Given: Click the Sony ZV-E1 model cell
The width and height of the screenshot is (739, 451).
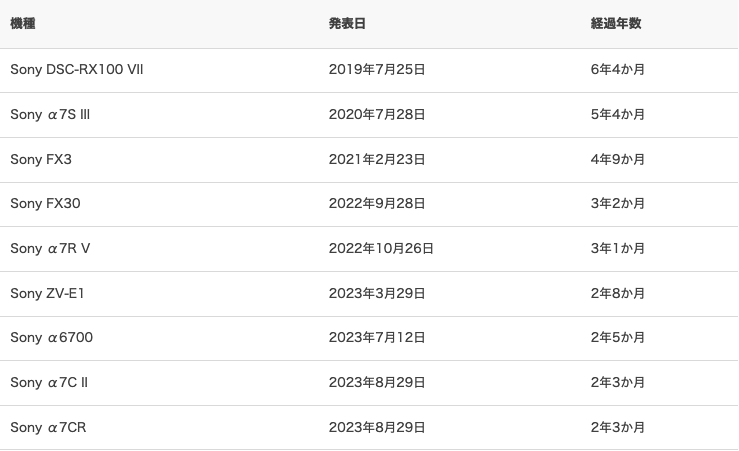Looking at the screenshot, I should coord(47,293).
